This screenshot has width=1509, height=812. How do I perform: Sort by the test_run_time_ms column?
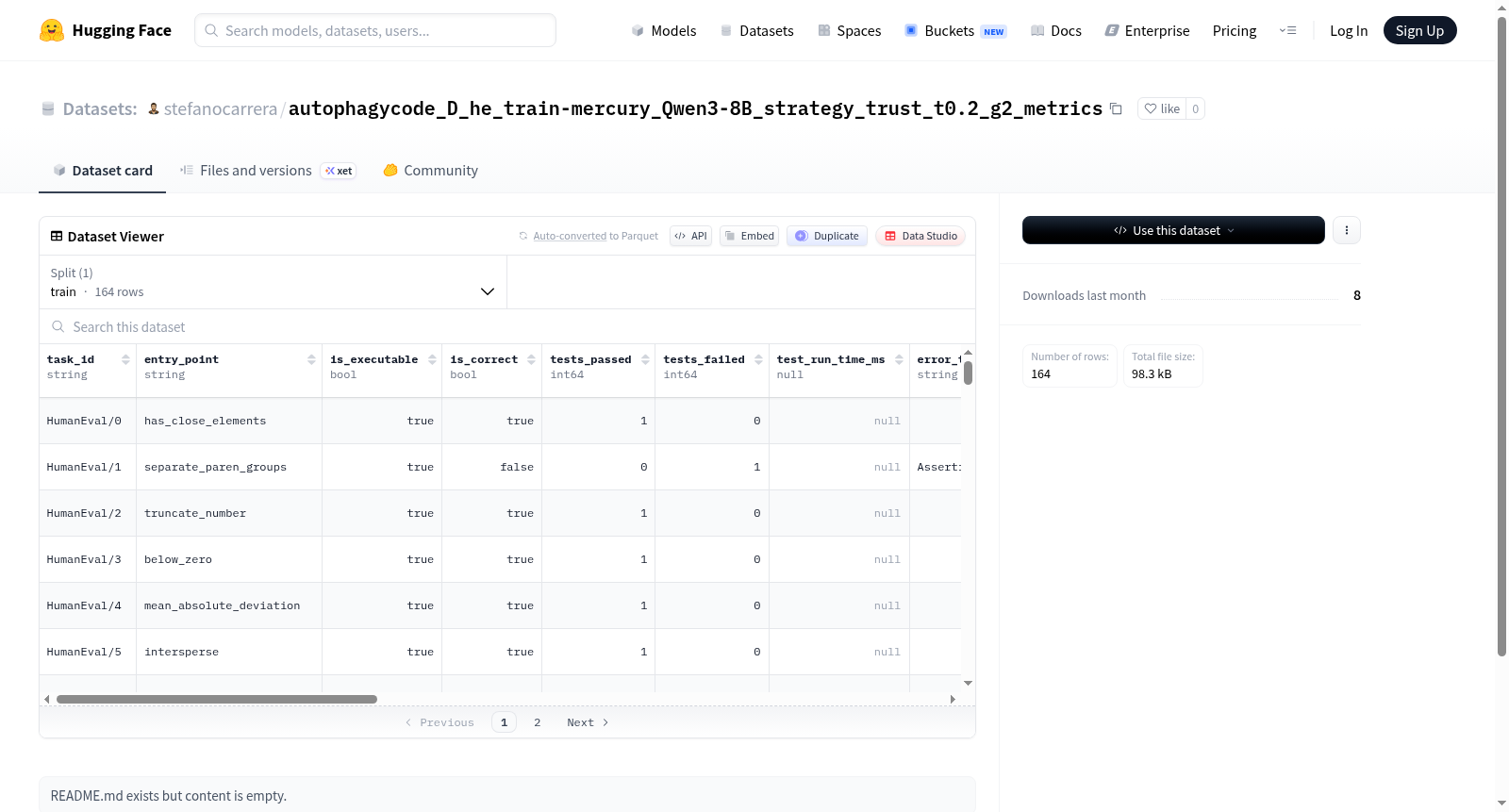(x=899, y=359)
